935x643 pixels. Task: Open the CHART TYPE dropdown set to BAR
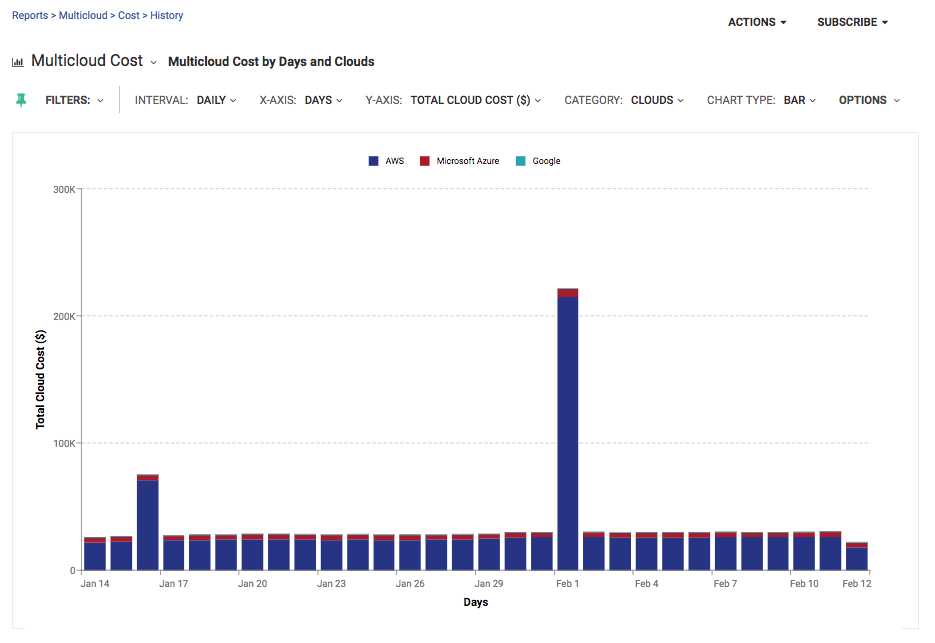coord(798,100)
